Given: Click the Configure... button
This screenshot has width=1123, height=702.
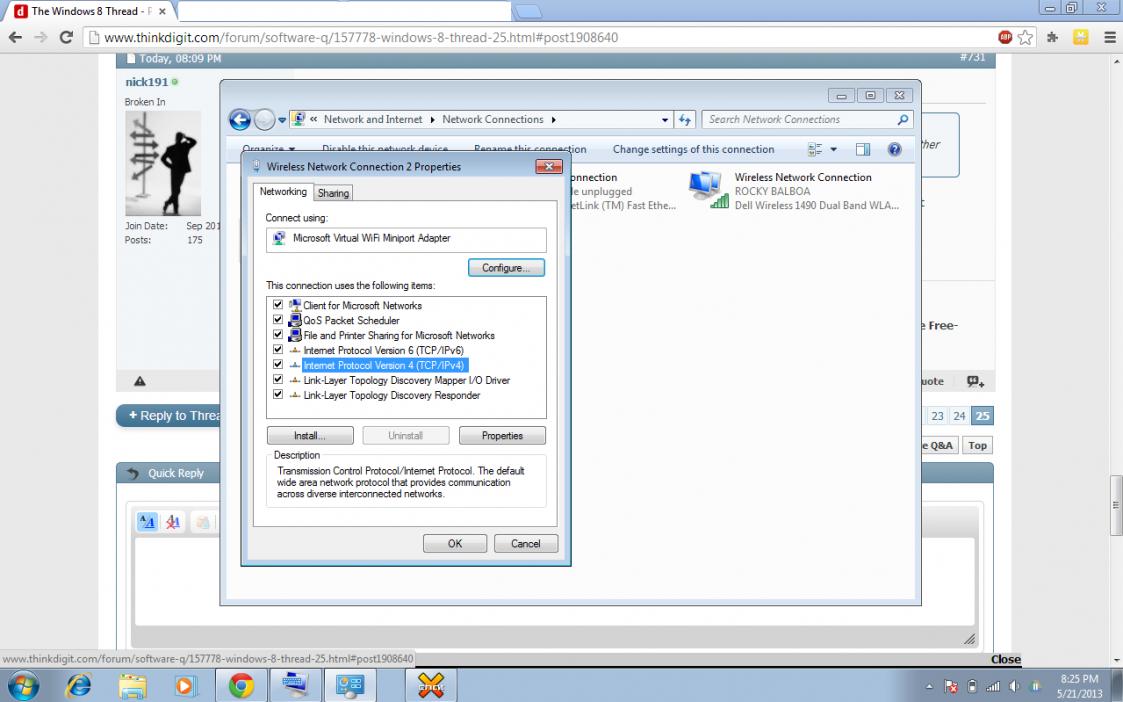Looking at the screenshot, I should click(x=506, y=268).
